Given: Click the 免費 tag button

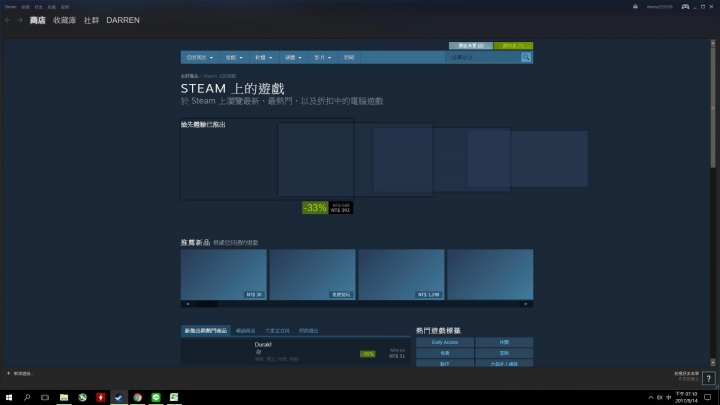Looking at the screenshot, I should click(x=445, y=353).
